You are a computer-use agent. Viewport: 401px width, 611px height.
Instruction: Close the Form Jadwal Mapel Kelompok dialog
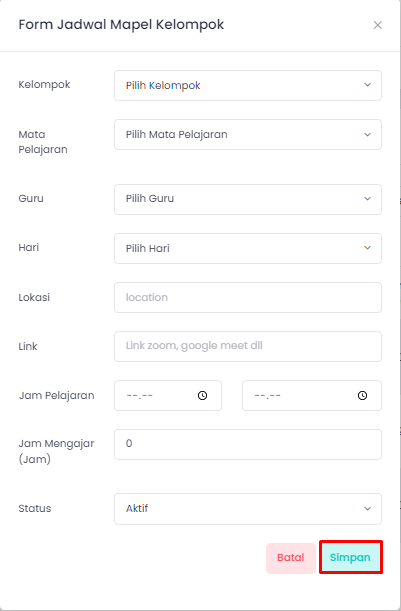click(378, 25)
